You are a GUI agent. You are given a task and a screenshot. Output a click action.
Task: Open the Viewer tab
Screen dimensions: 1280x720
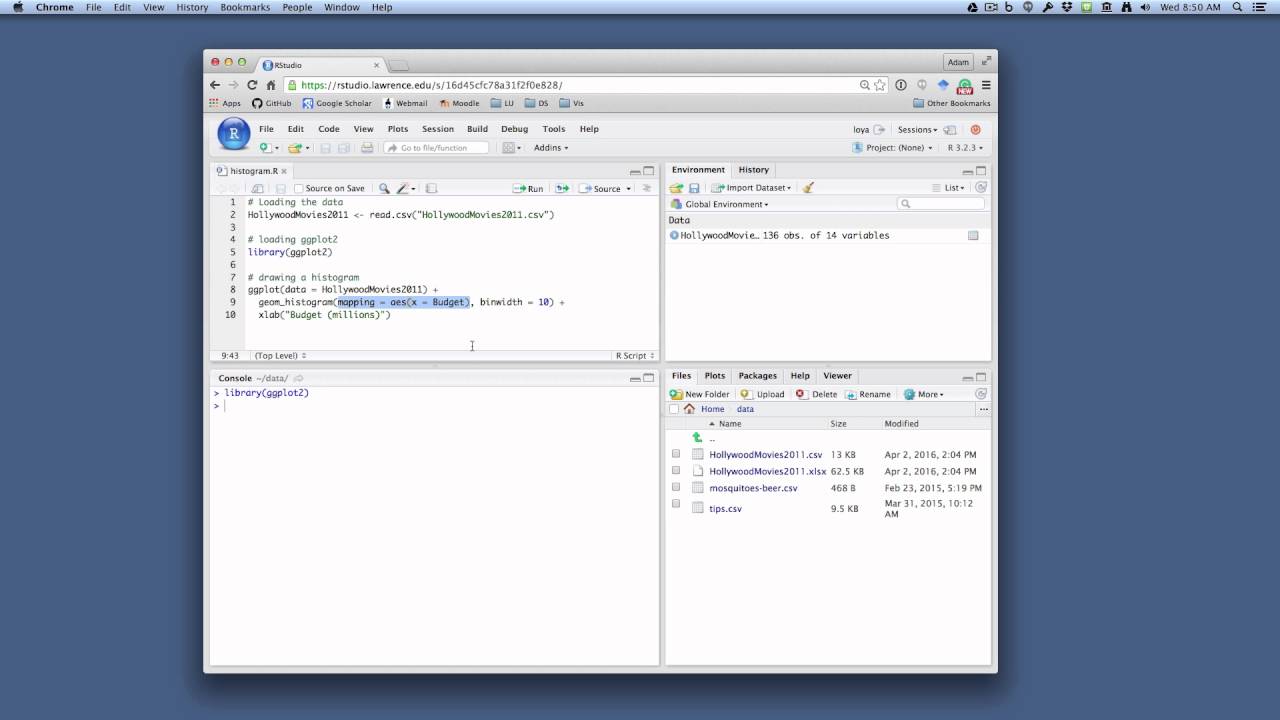click(837, 376)
